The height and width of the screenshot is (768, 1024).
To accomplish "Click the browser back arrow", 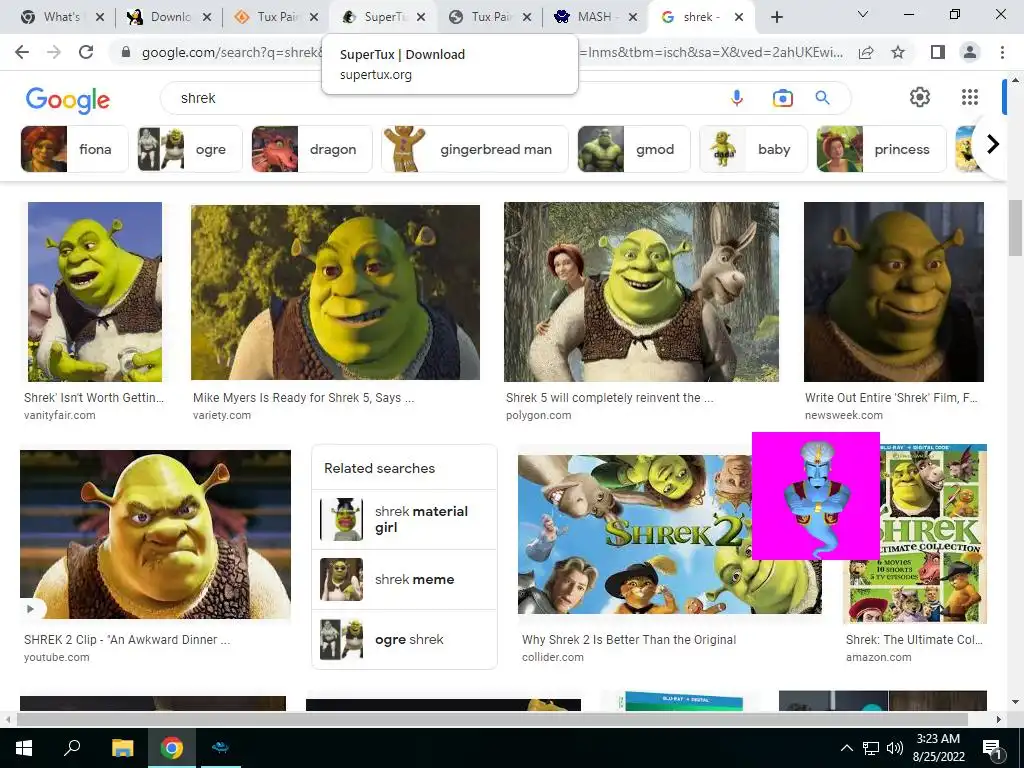I will 22,52.
